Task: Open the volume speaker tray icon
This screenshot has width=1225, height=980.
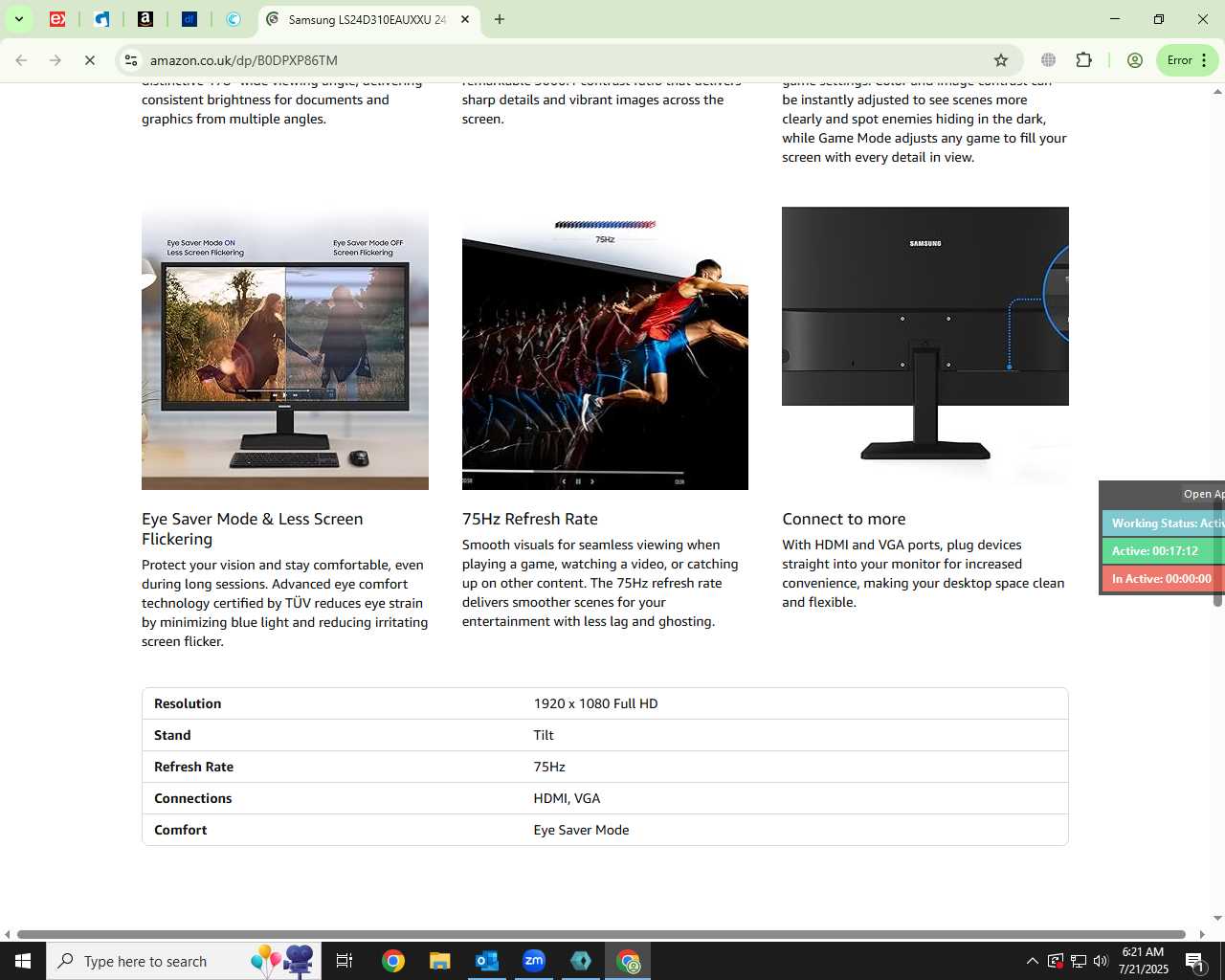Action: 1101,961
